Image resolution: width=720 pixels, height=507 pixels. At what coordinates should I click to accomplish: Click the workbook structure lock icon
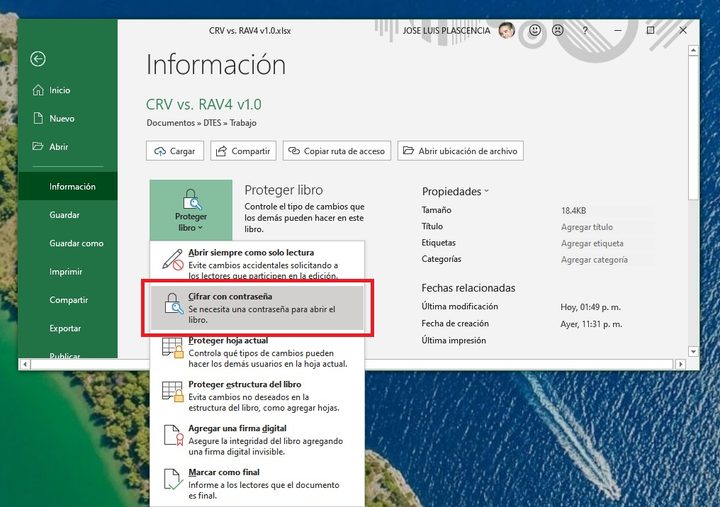point(173,392)
